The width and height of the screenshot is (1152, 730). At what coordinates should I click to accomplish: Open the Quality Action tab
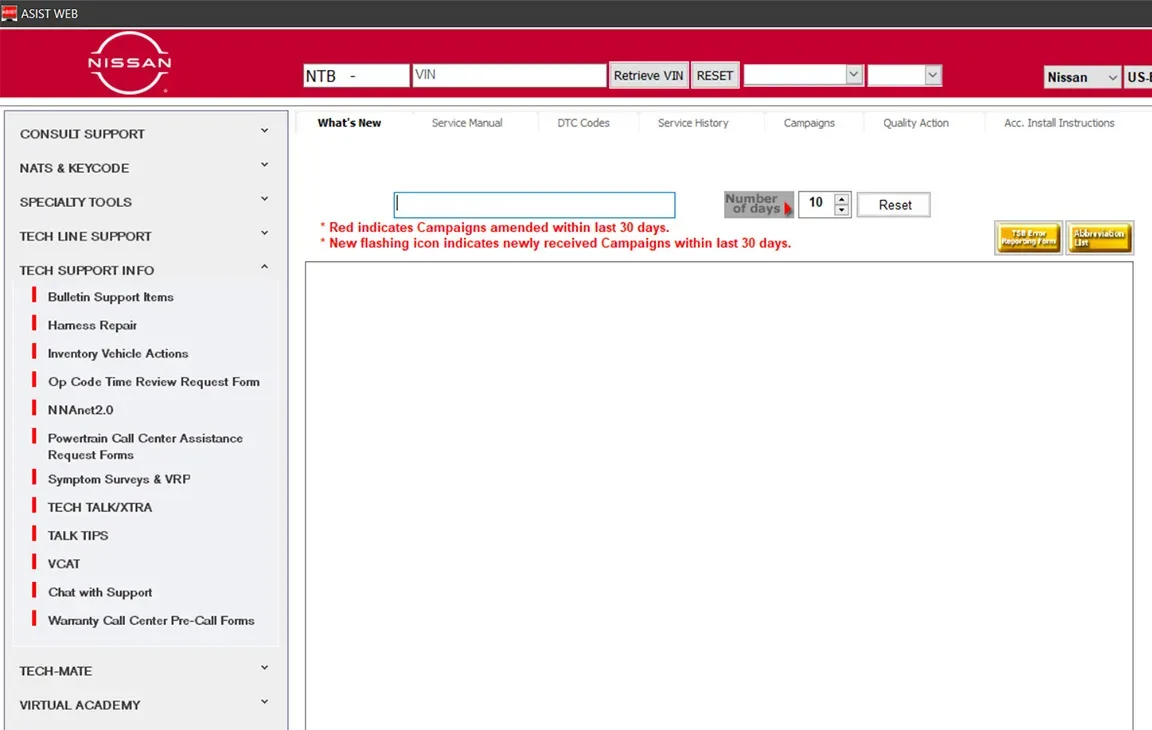pyautogui.click(x=915, y=123)
